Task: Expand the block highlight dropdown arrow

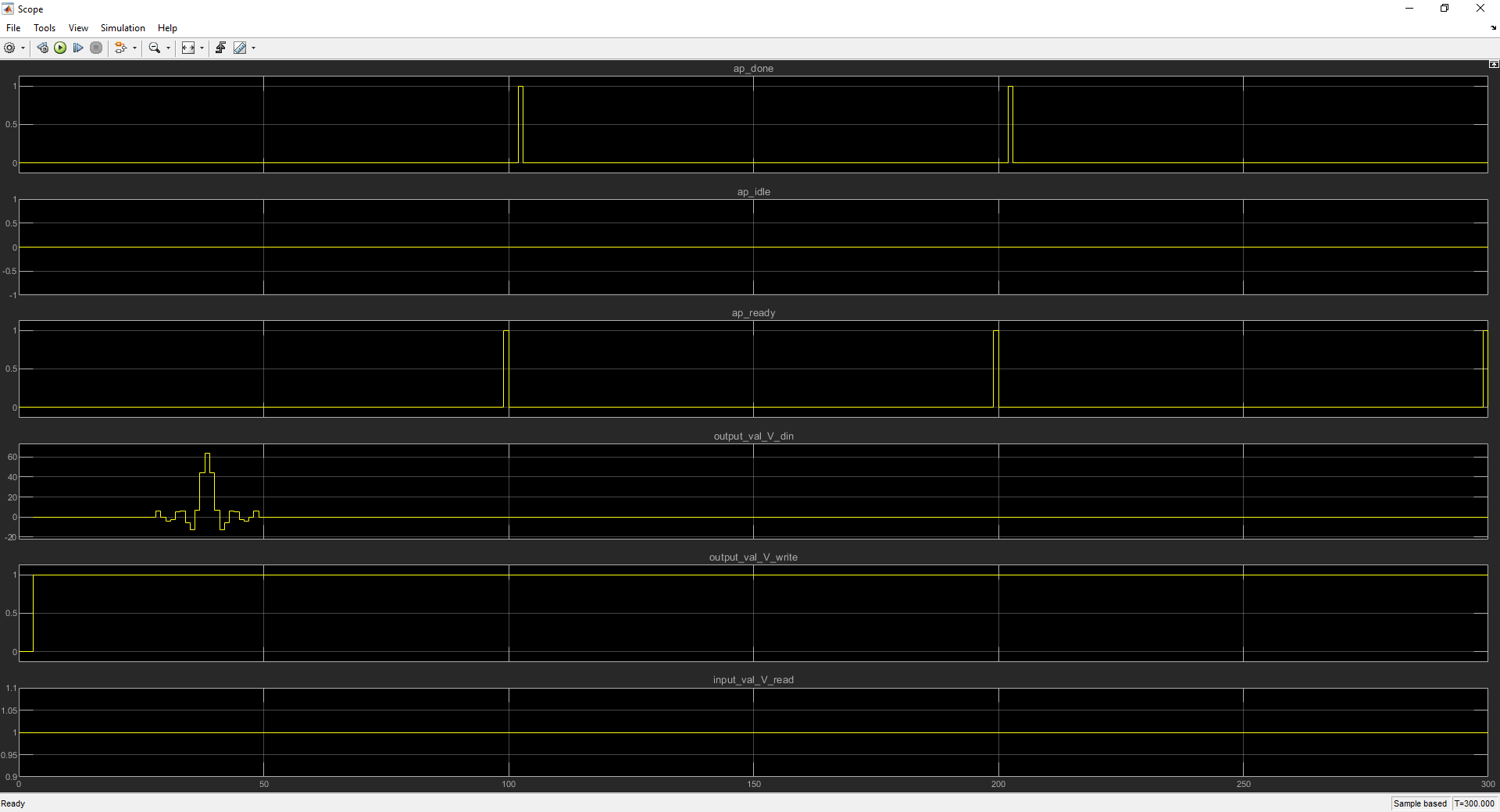Action: pos(134,48)
